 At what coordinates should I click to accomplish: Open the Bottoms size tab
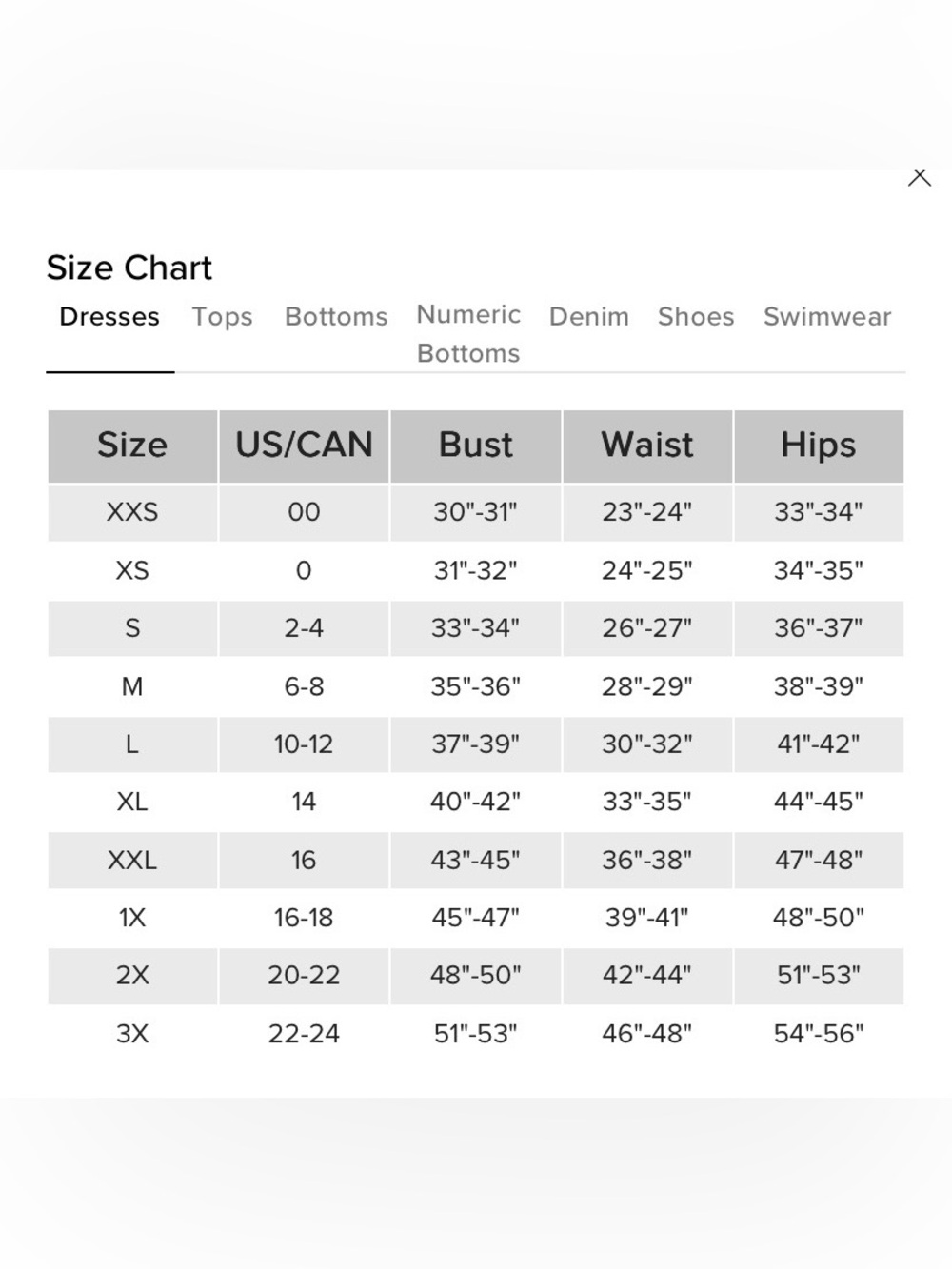pyautogui.click(x=336, y=317)
